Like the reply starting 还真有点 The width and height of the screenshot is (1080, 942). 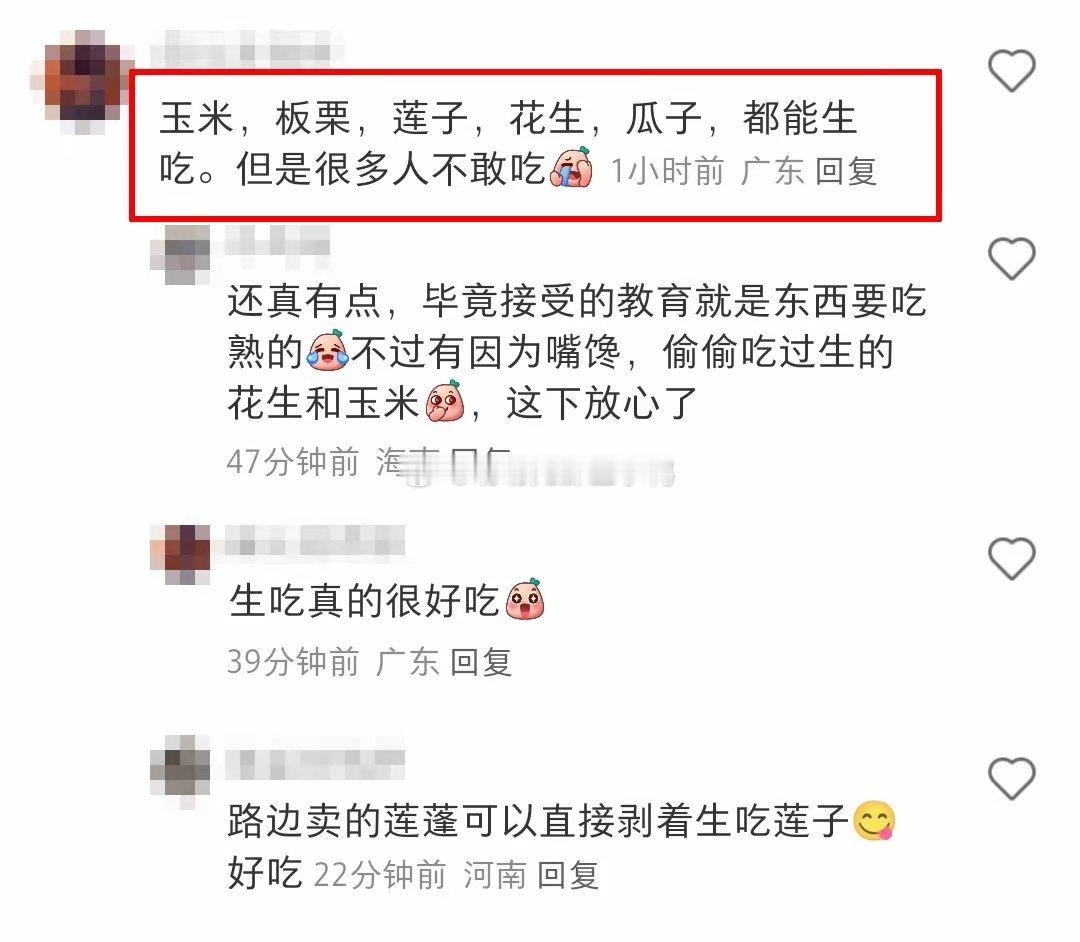pyautogui.click(x=1011, y=259)
